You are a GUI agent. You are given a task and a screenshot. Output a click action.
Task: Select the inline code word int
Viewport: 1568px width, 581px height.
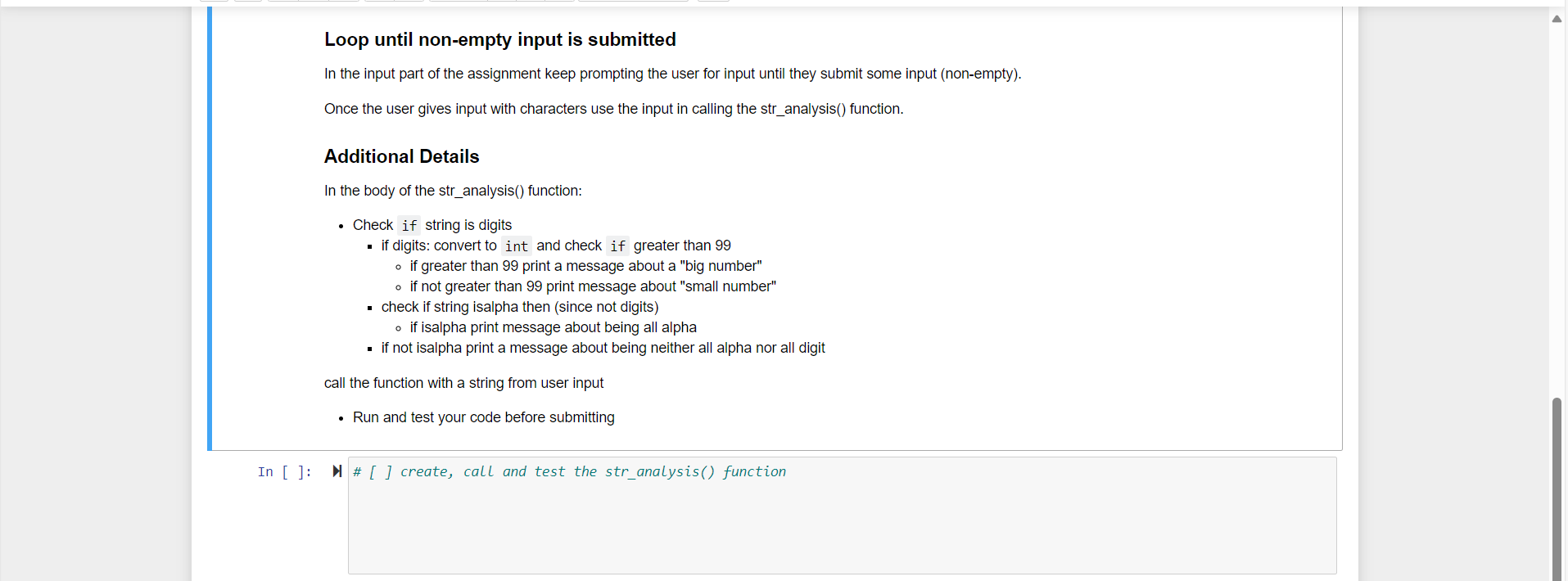coord(516,245)
